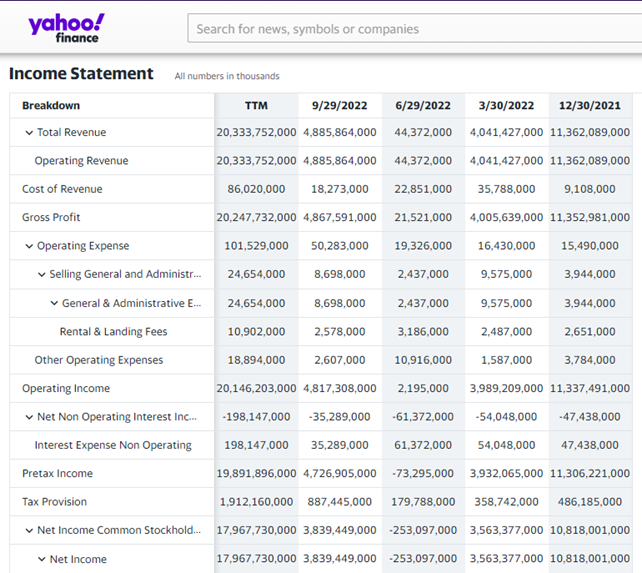
Task: Collapse Net Income Common Stockholders chevron
Action: click(29, 530)
